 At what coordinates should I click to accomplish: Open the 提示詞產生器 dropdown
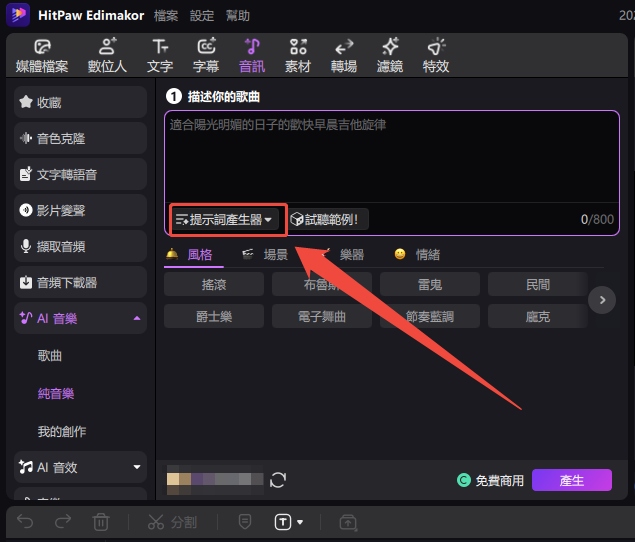click(x=224, y=220)
